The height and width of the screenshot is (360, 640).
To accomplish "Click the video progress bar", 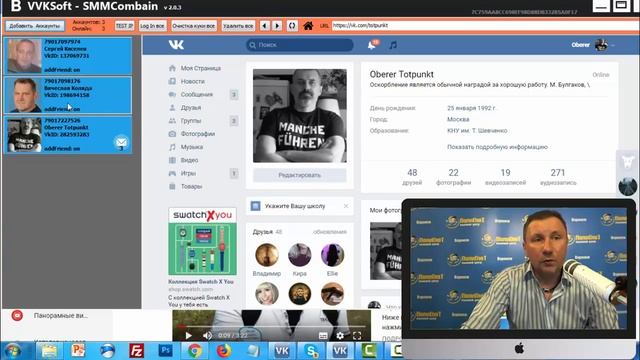I will [x=271, y=327].
